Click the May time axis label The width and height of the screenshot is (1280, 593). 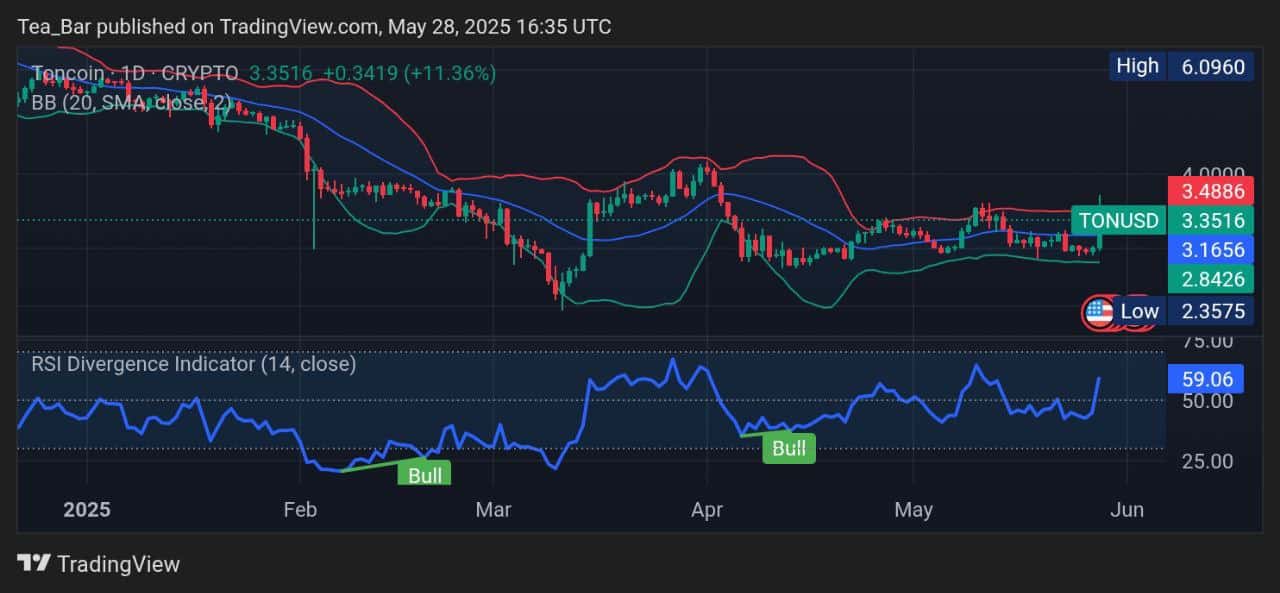[x=913, y=510]
